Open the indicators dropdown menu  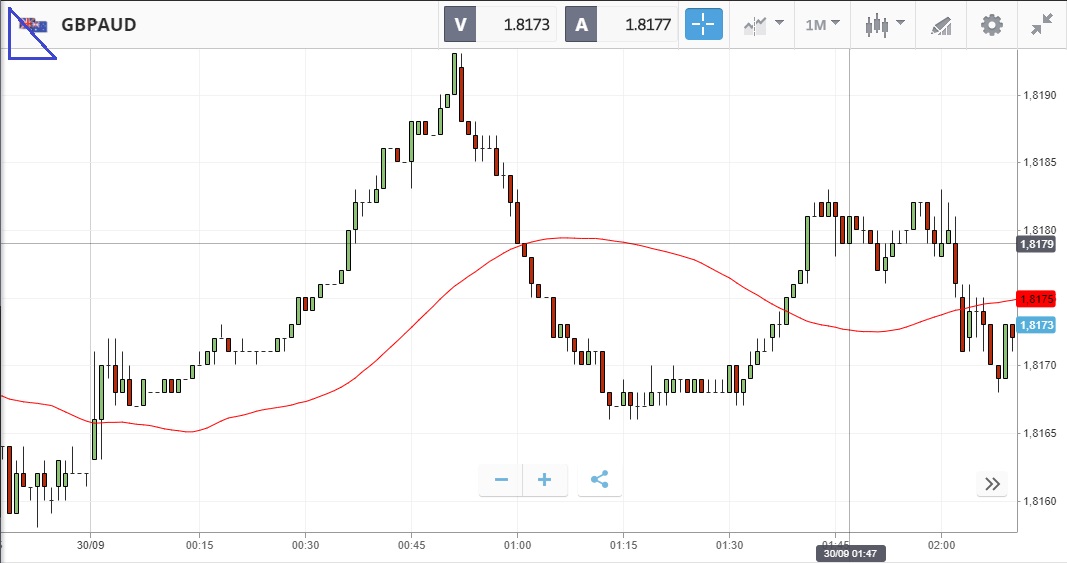pyautogui.click(x=764, y=24)
